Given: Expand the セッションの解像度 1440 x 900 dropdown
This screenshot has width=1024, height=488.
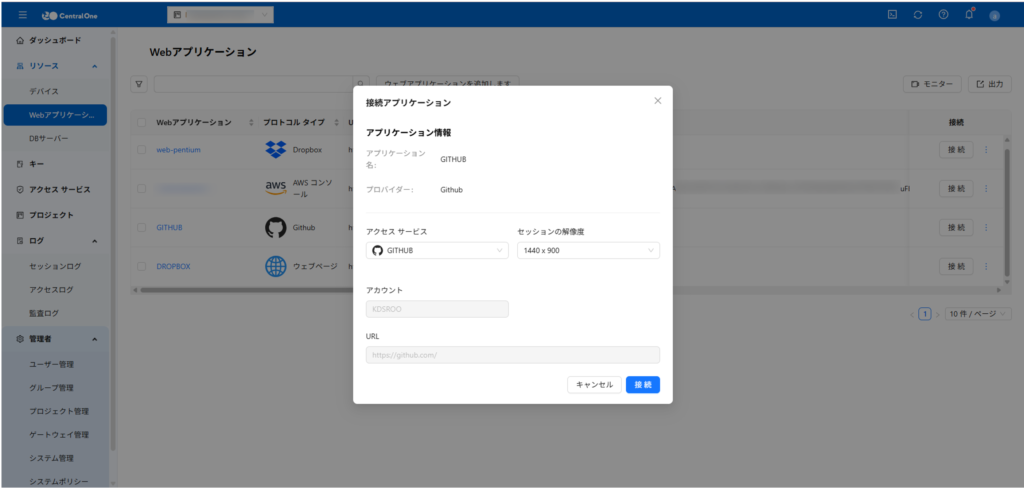Looking at the screenshot, I should [x=588, y=250].
